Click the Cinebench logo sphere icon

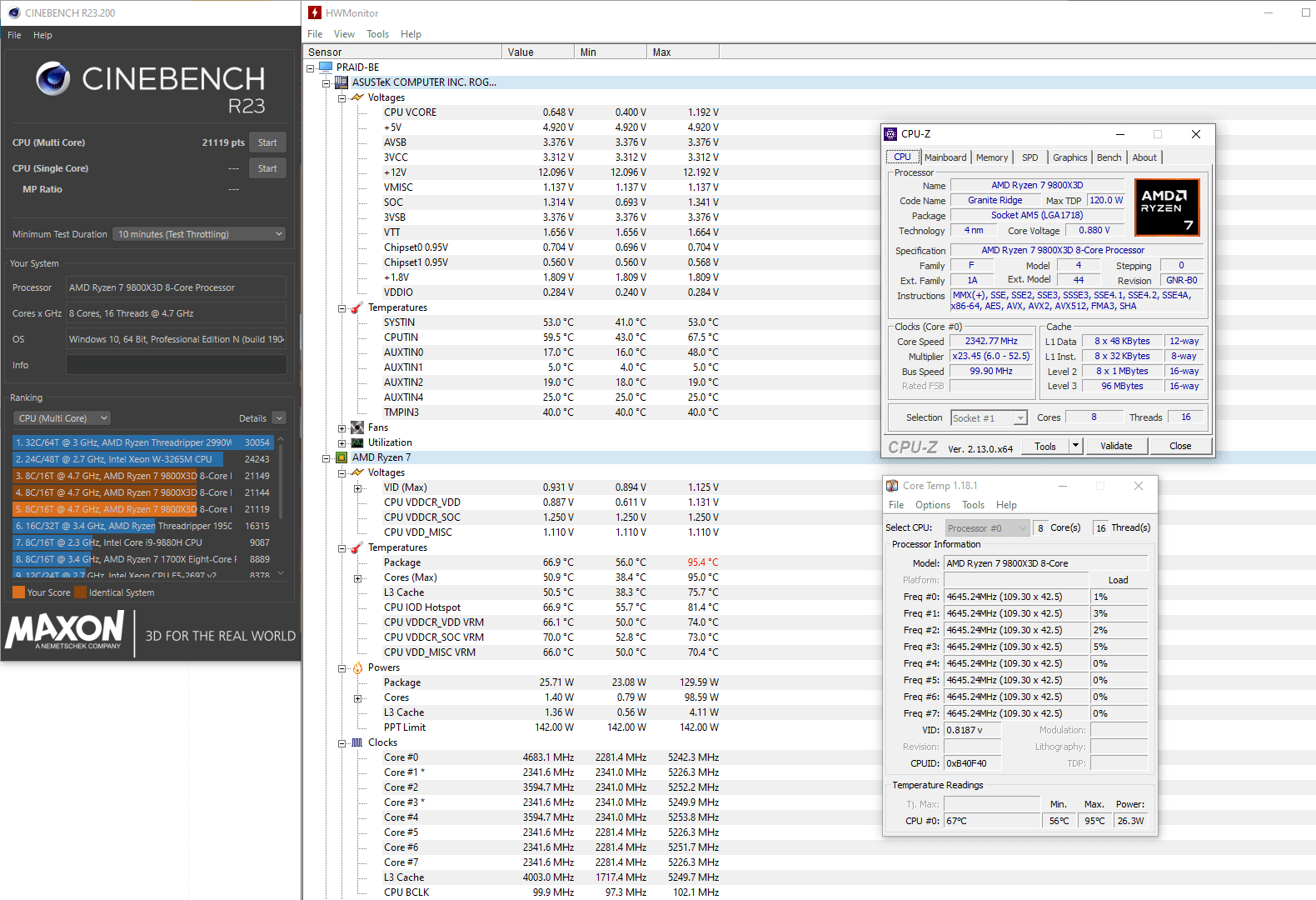(52, 78)
